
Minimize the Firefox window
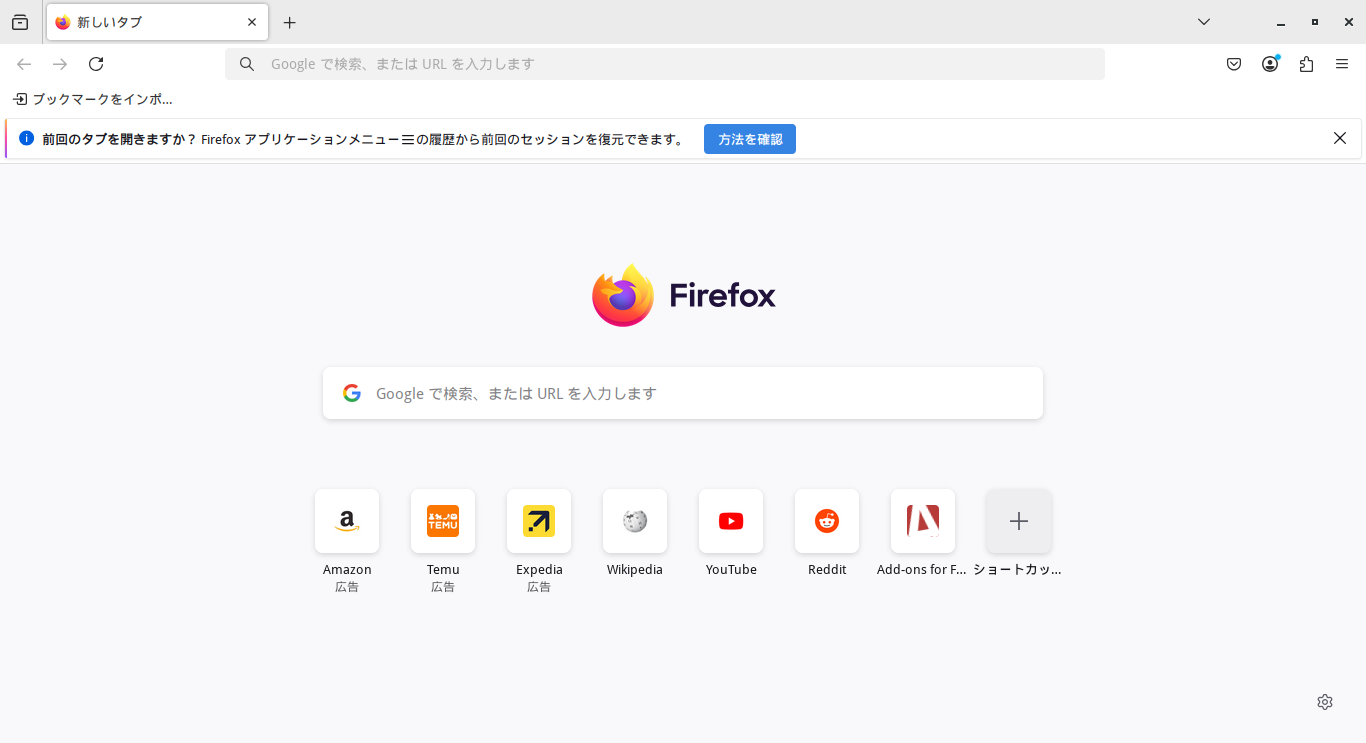pos(1280,22)
